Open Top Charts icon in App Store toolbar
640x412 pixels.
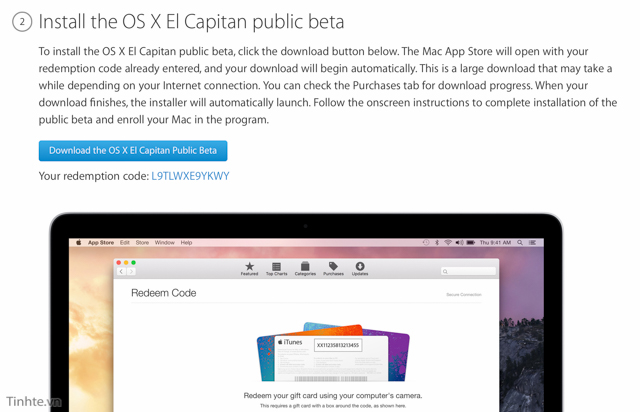tap(277, 269)
